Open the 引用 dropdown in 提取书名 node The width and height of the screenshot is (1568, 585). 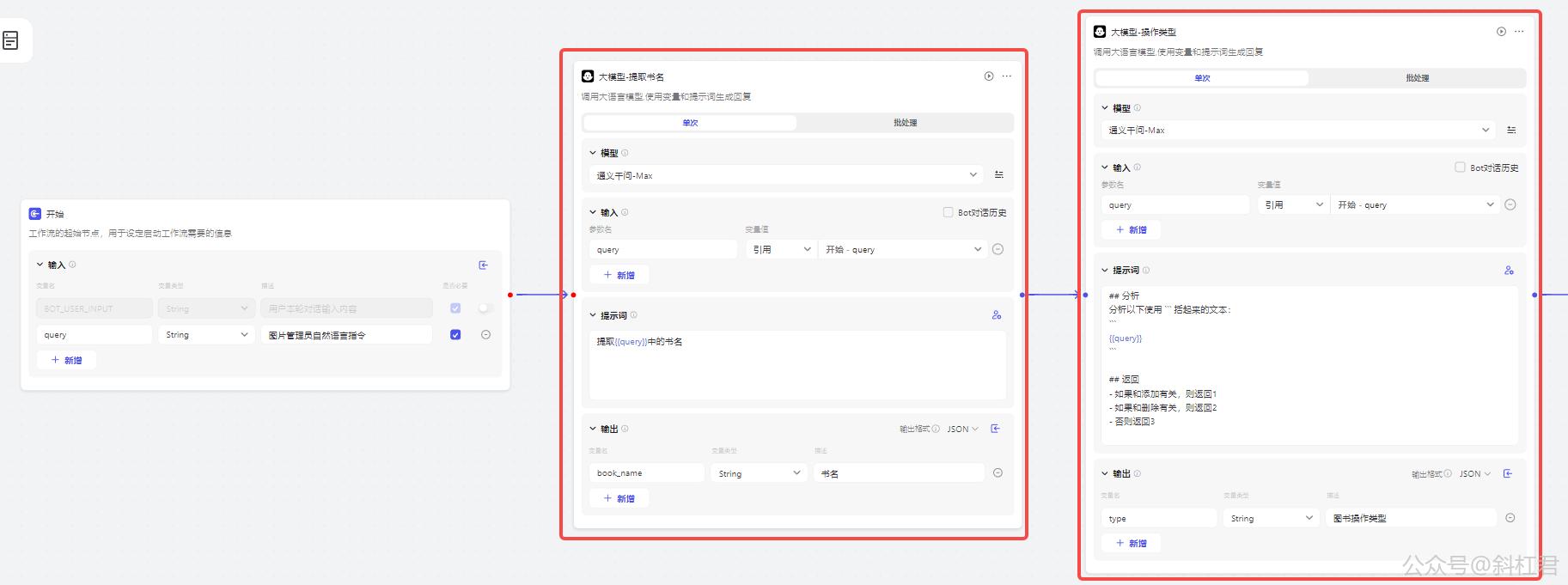pyautogui.click(x=781, y=249)
